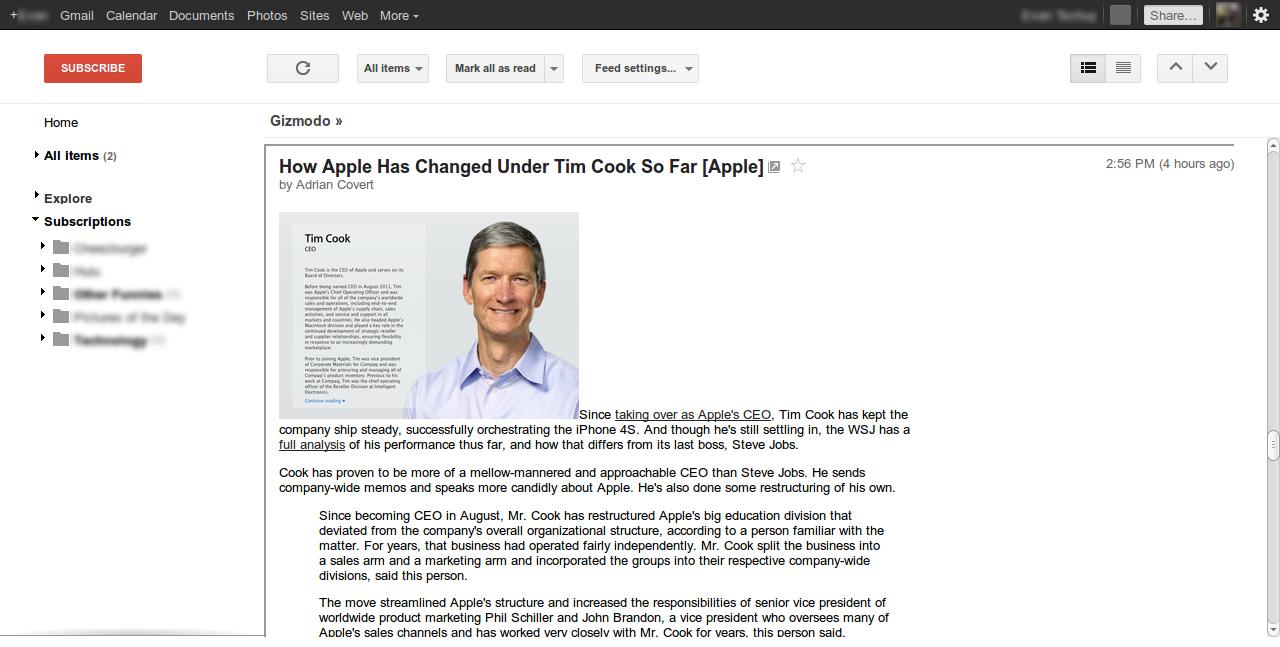
Task: Toggle the Technology folder expander
Action: pyautogui.click(x=42, y=338)
